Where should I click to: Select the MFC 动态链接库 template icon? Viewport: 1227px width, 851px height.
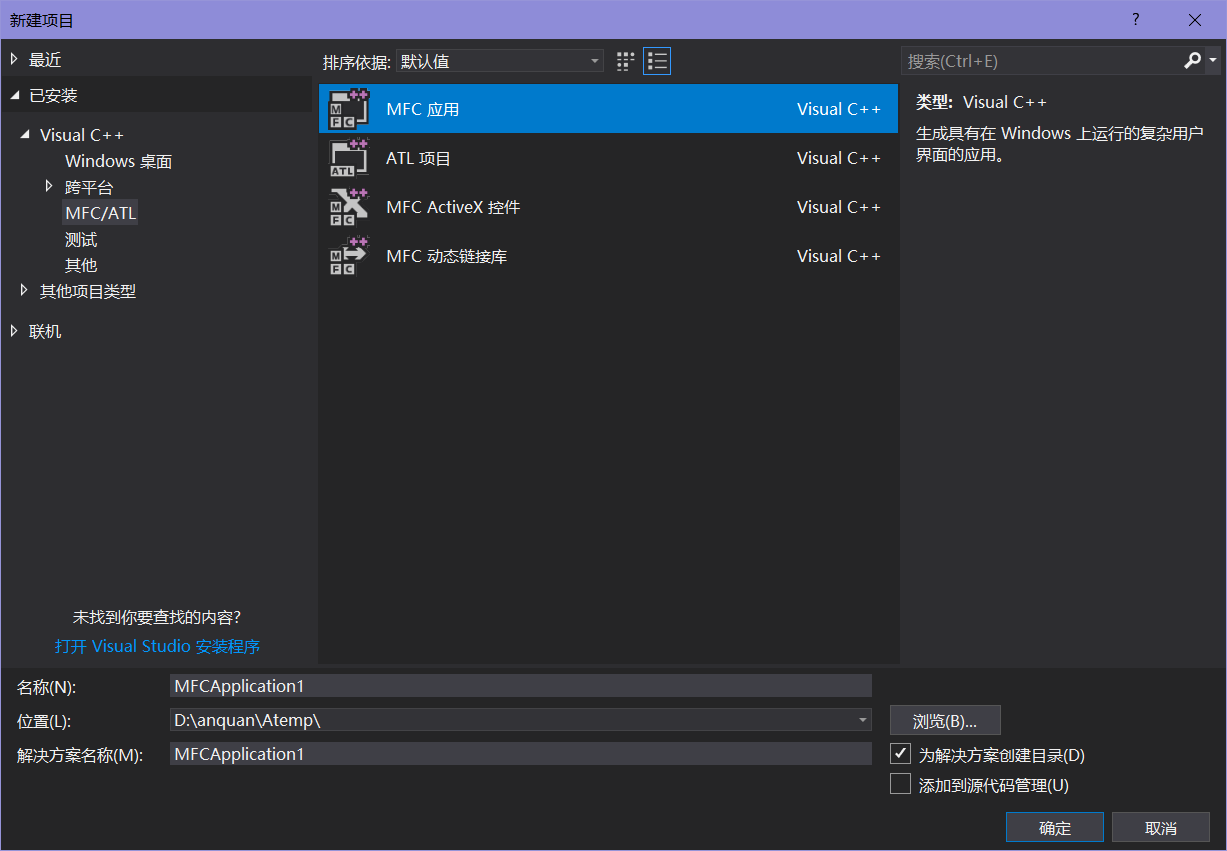(349, 256)
